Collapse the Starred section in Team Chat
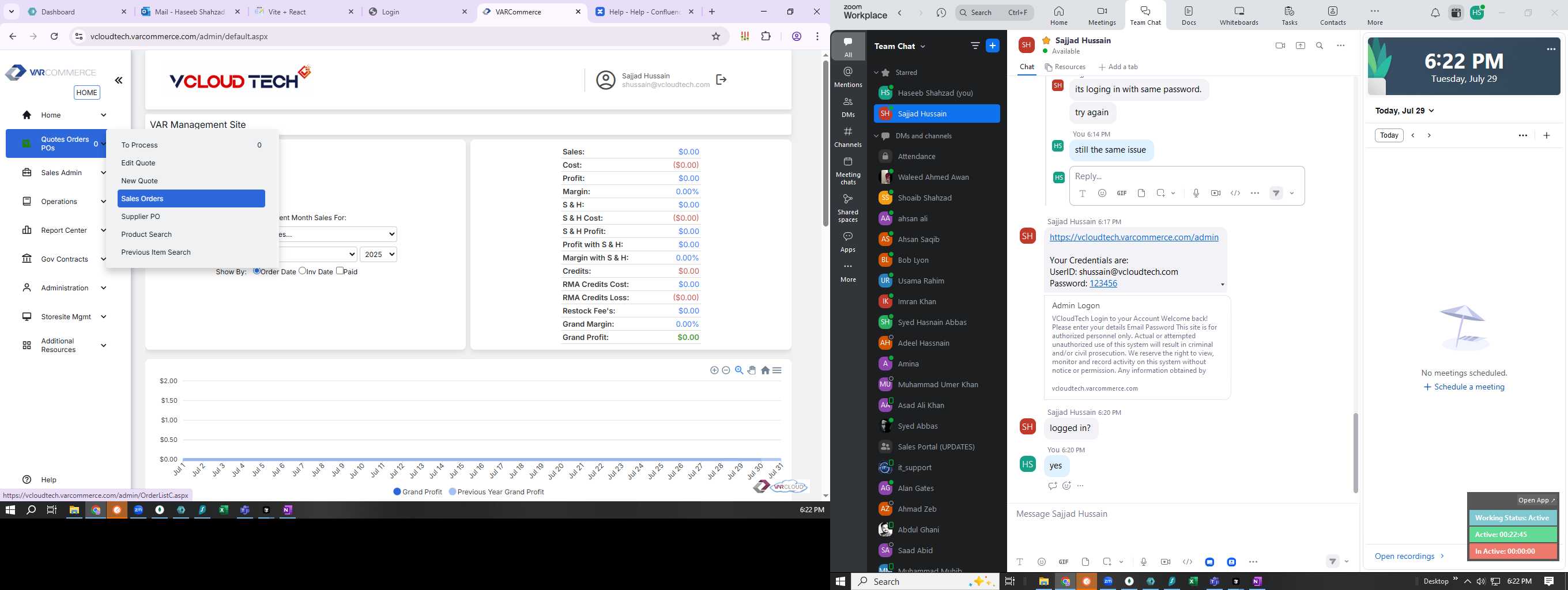 pos(876,73)
